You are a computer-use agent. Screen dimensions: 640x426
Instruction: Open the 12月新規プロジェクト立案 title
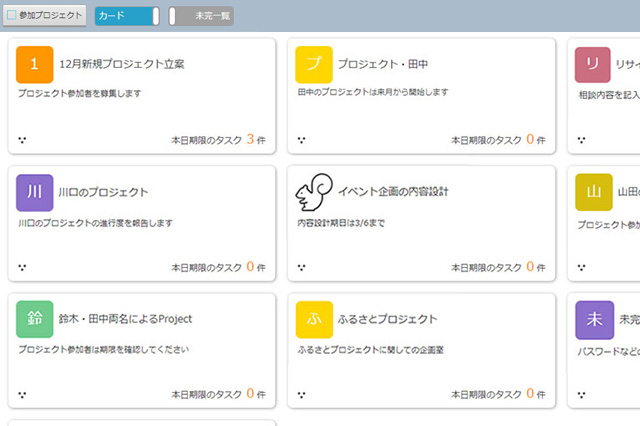tap(122, 64)
